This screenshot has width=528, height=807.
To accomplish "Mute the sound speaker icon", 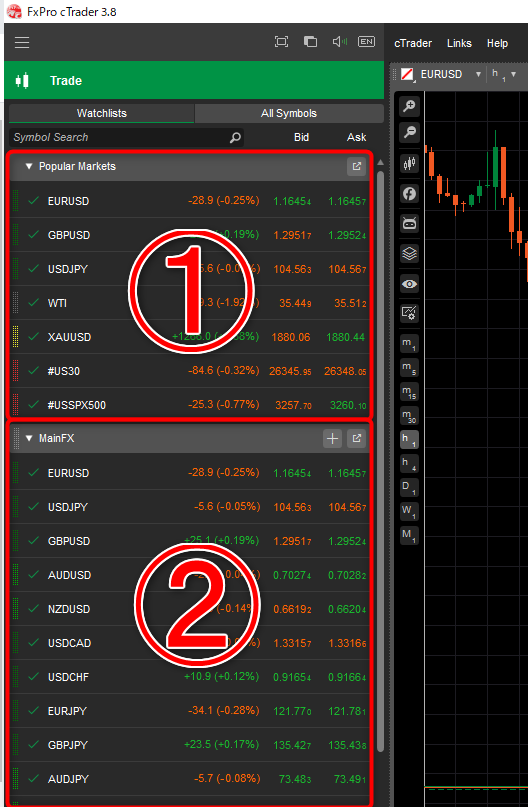I will pos(340,42).
